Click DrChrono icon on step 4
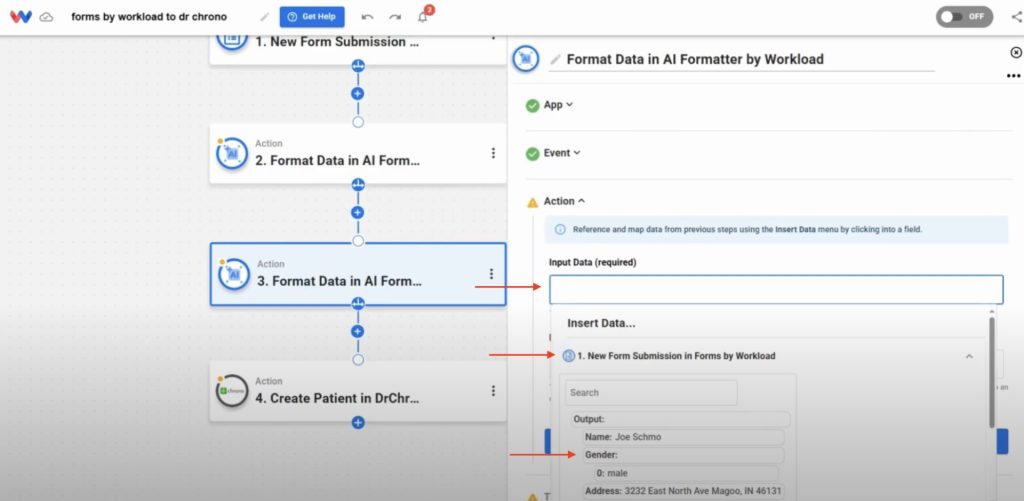This screenshot has width=1024, height=501. click(232, 391)
